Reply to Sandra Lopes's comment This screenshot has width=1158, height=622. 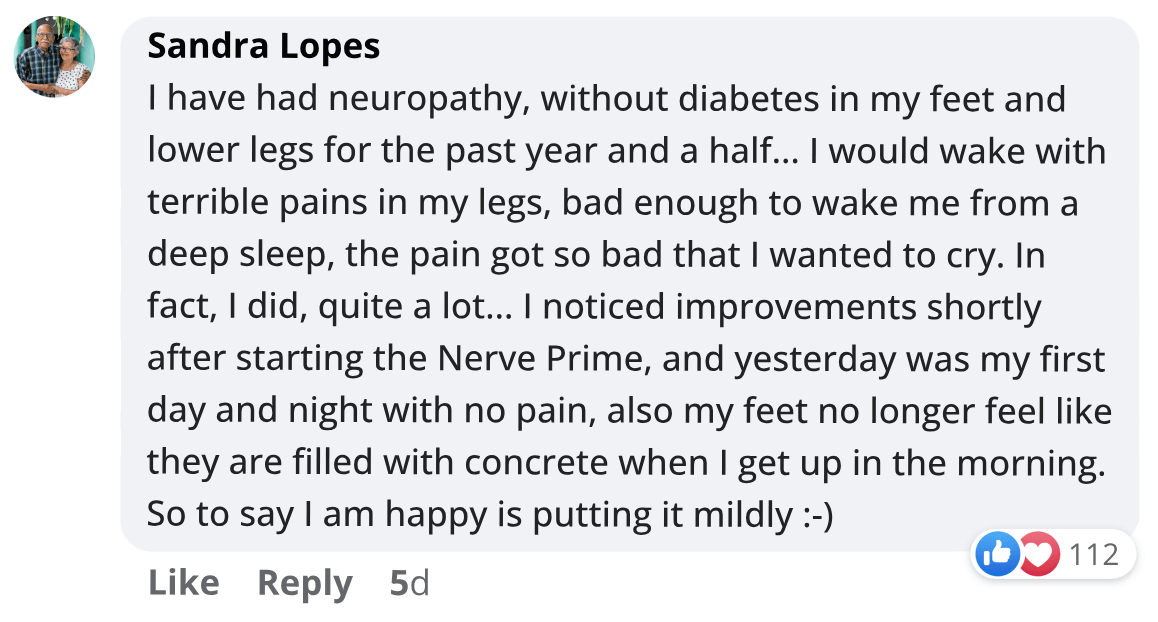(305, 583)
